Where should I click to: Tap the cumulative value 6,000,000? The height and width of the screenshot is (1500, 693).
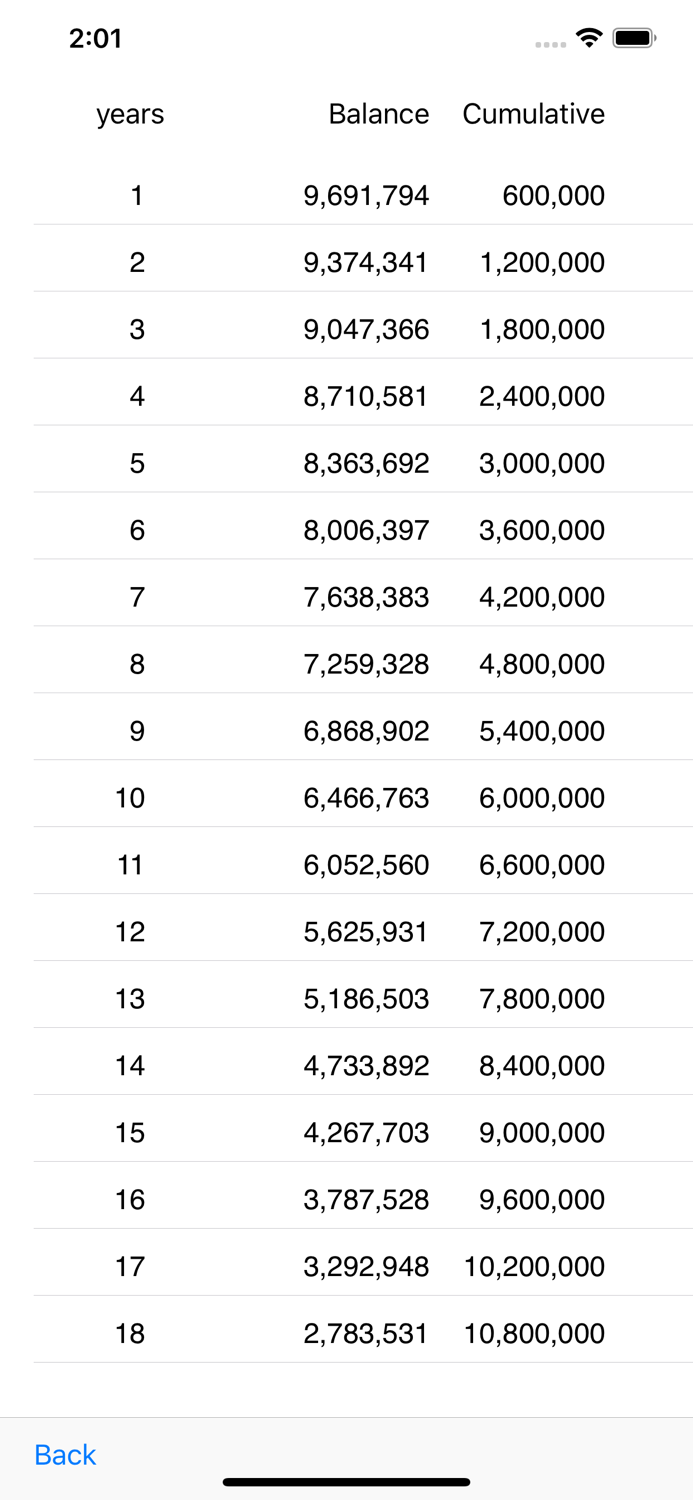click(x=554, y=797)
